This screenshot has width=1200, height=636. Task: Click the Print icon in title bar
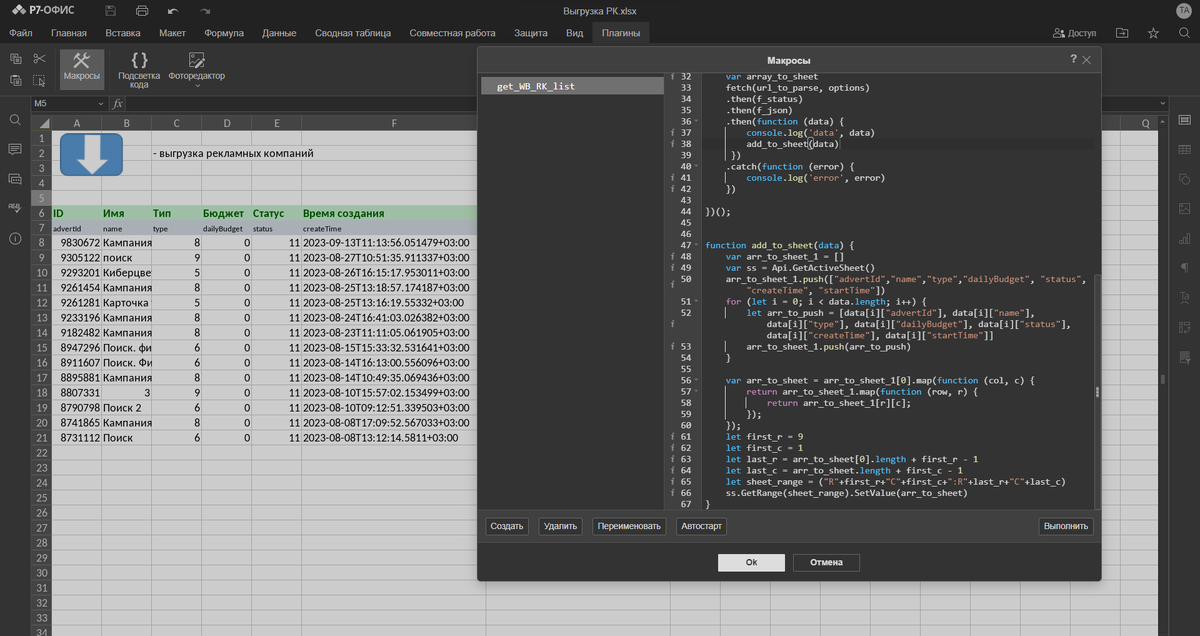point(142,11)
